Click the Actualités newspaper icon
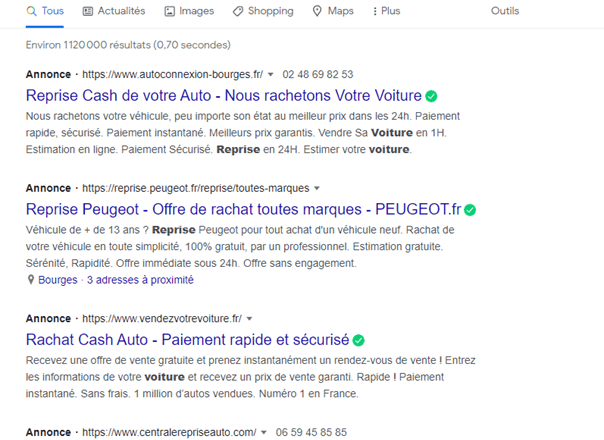Viewport: 604px width, 440px height. 88,11
